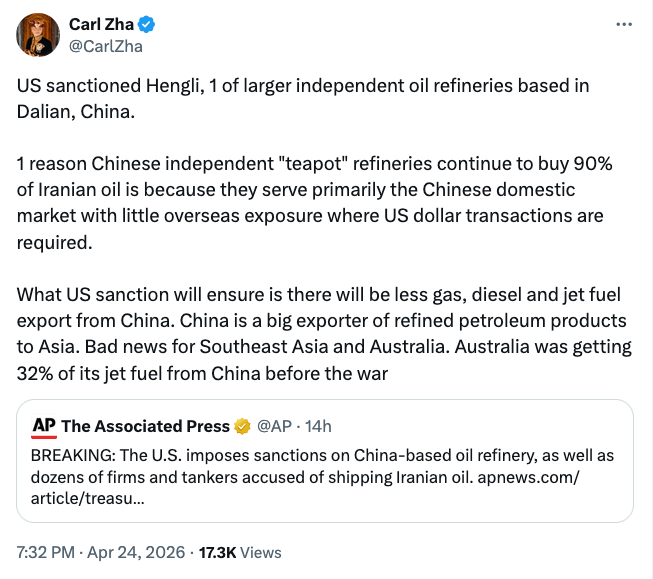
Task: Click the @AP handle in quoted post
Action: (274, 427)
